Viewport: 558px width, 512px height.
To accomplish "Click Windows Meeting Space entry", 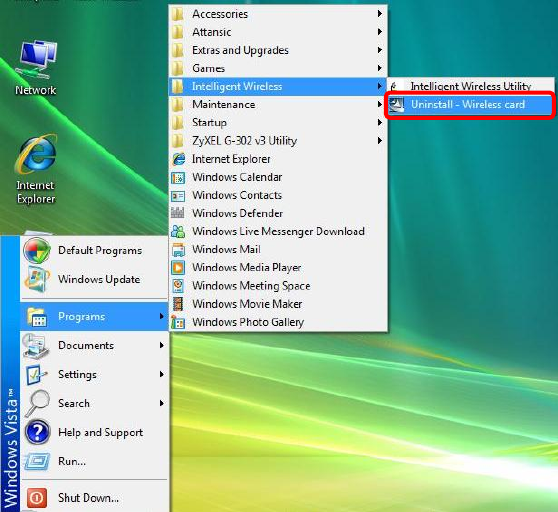I will 278,286.
